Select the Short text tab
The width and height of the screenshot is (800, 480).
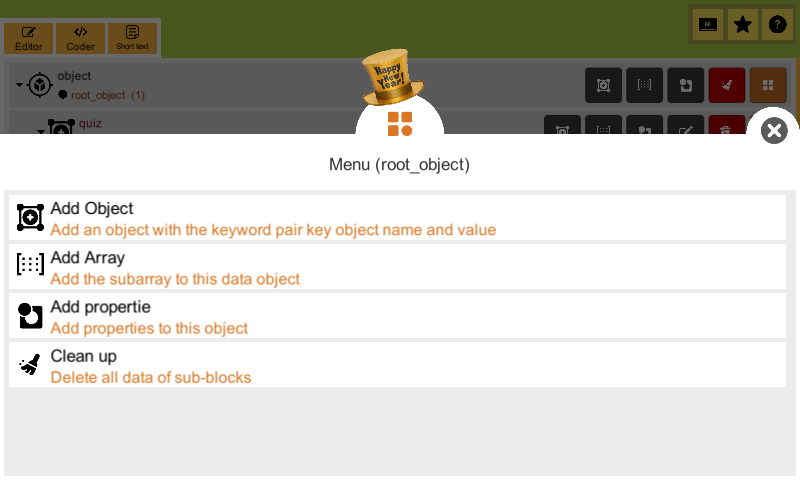(132, 38)
